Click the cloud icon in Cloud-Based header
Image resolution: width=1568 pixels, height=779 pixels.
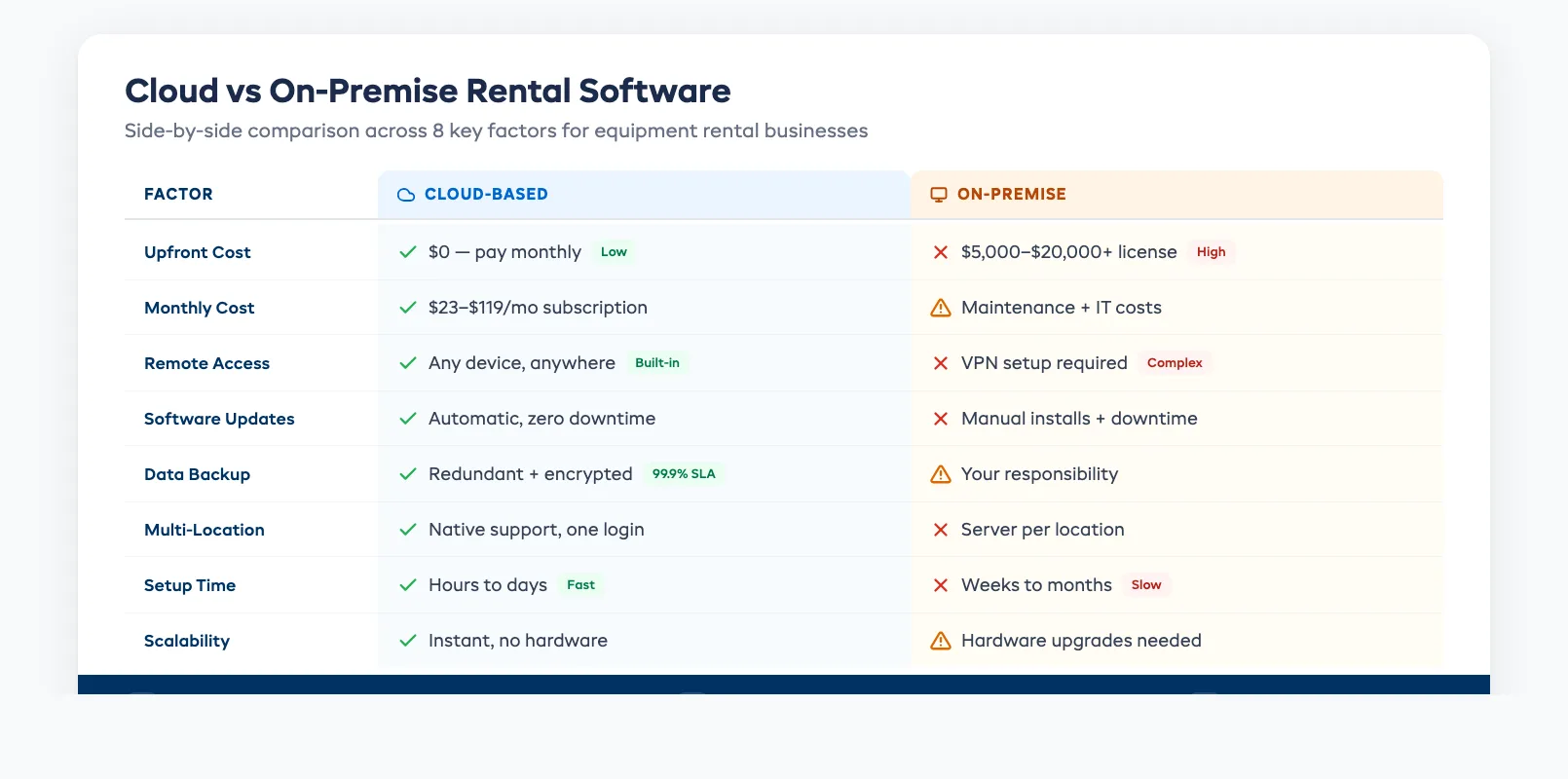[x=406, y=195]
